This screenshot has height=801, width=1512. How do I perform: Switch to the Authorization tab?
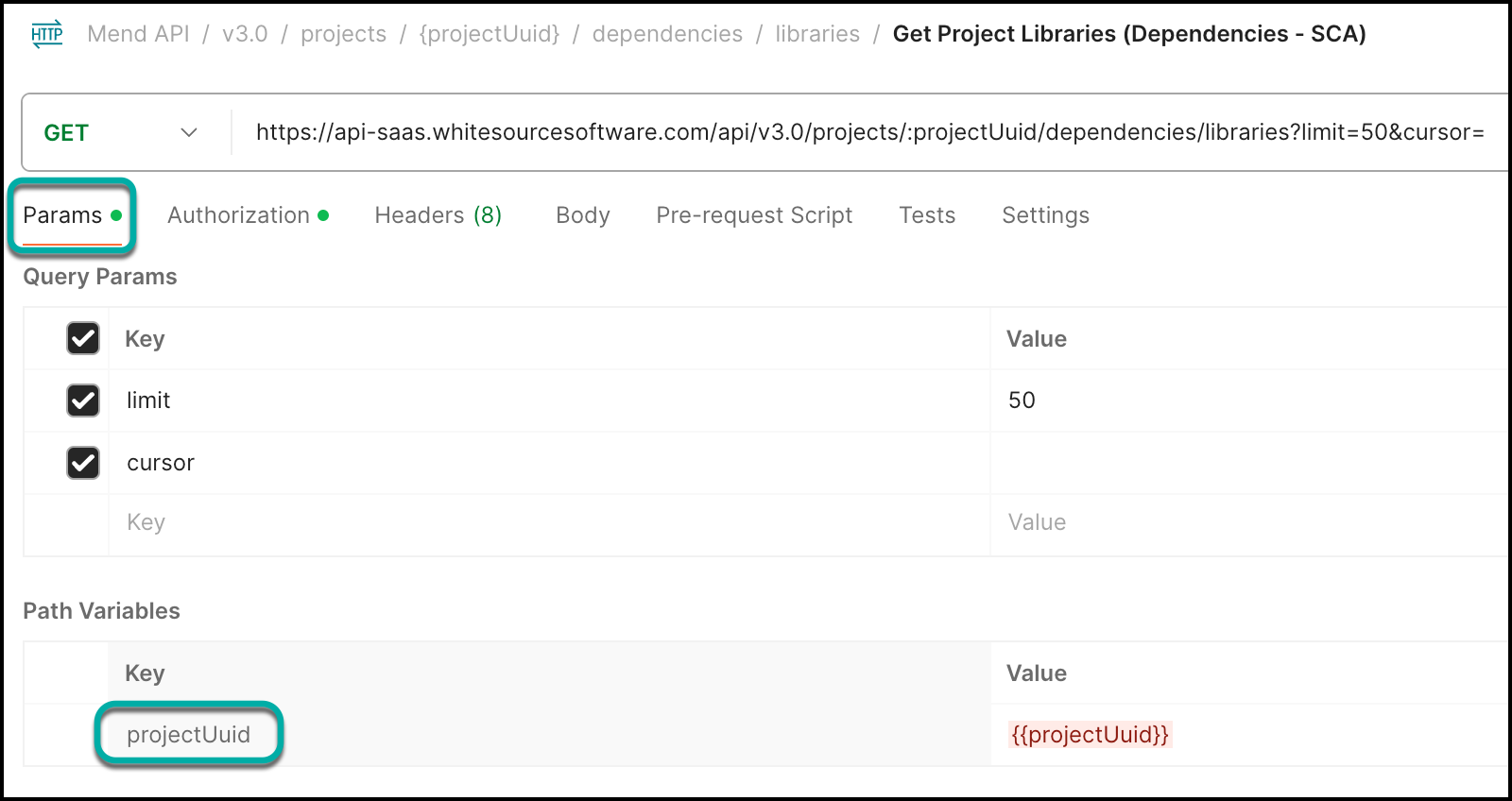coord(248,215)
